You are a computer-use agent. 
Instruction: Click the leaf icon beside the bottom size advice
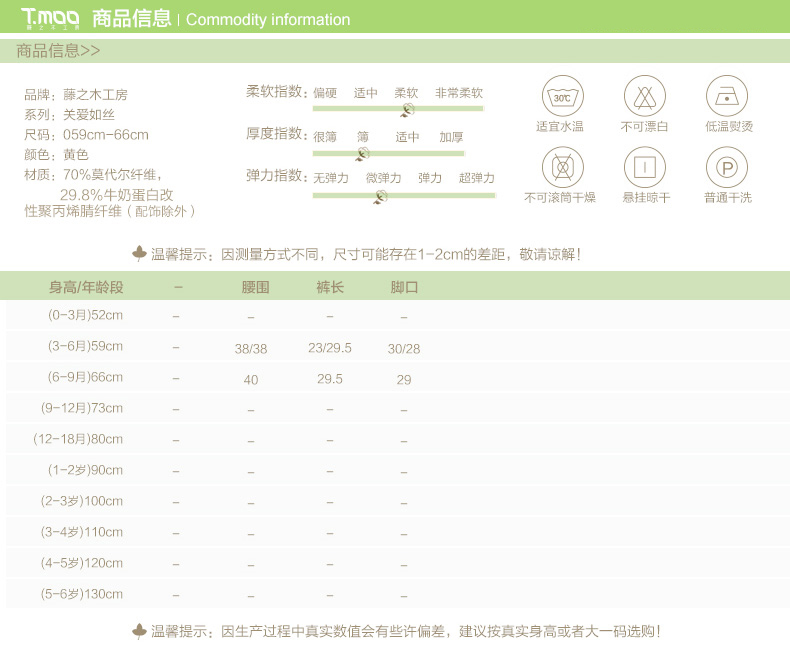140,631
